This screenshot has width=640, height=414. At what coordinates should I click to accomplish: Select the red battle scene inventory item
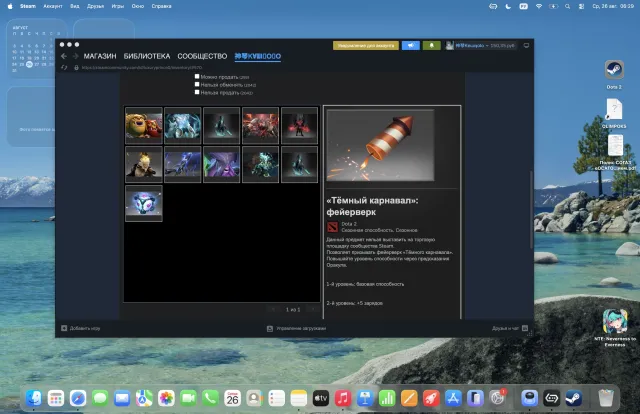point(260,125)
